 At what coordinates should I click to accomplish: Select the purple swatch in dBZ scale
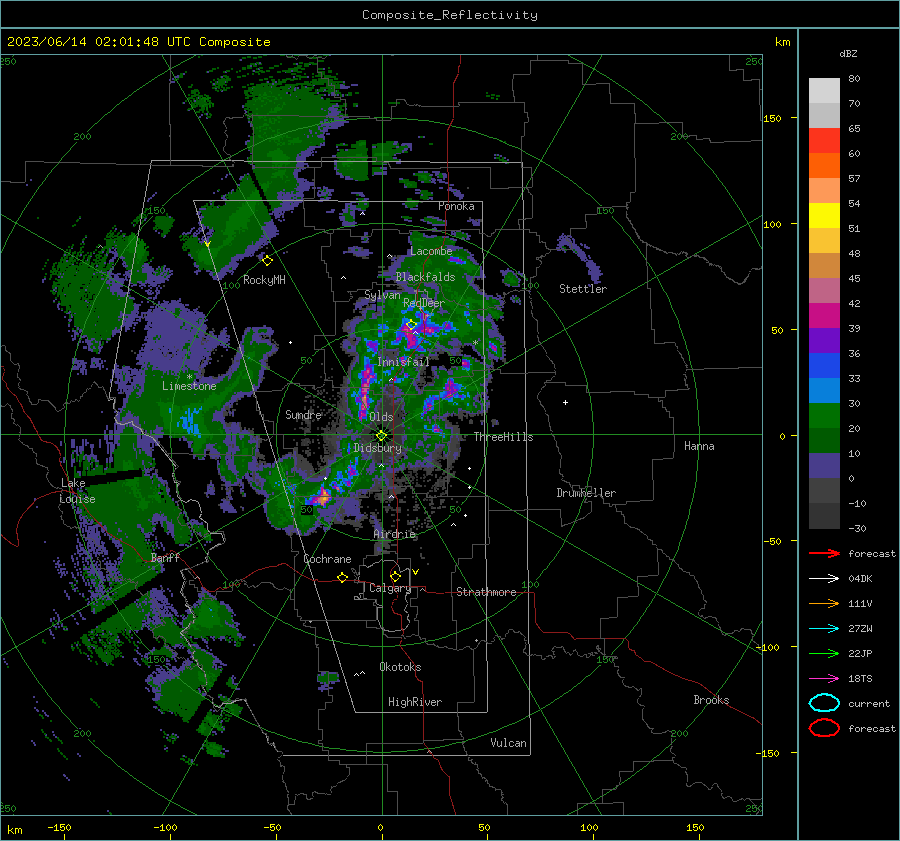(824, 340)
